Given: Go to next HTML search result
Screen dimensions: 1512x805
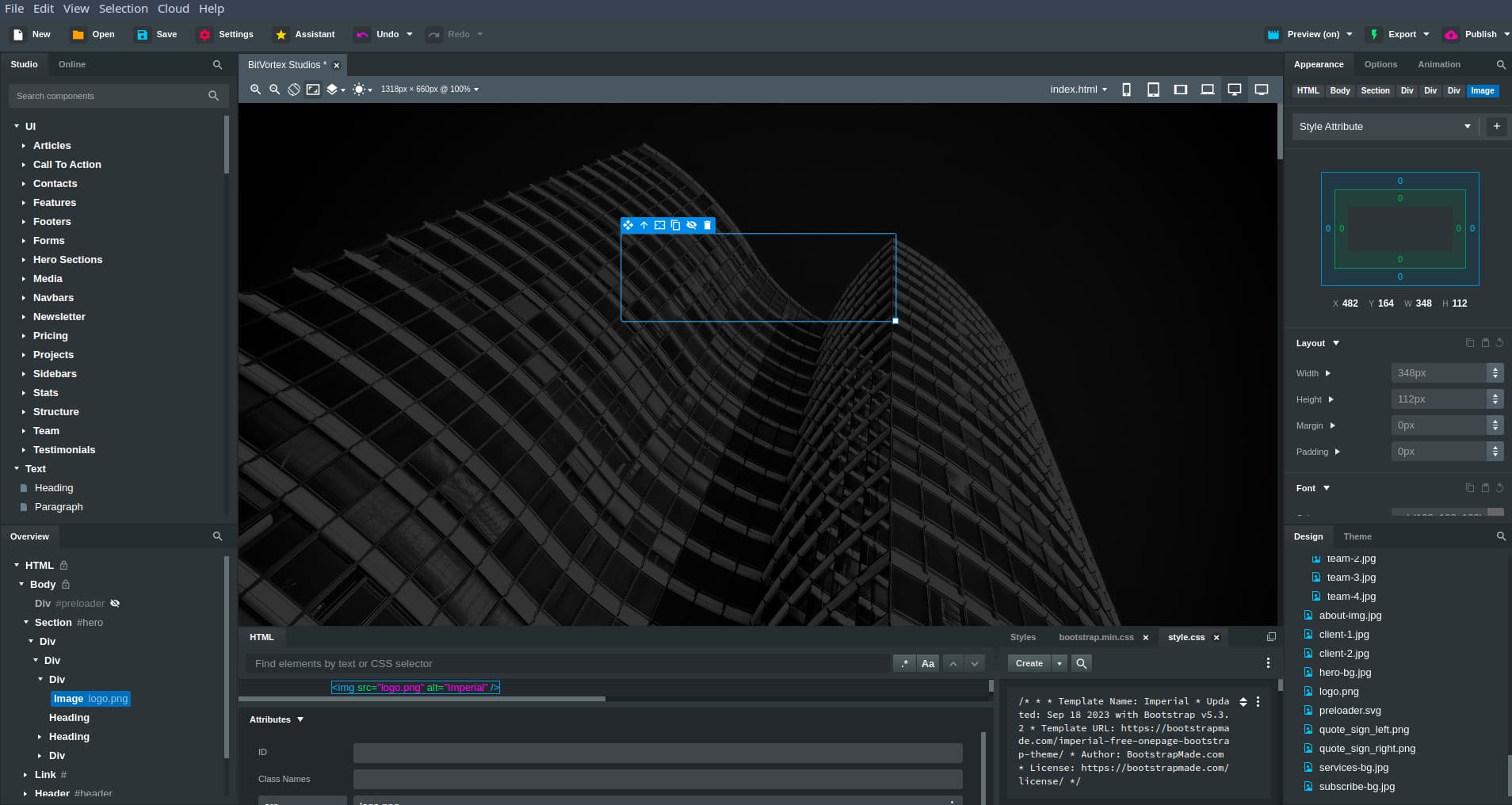Looking at the screenshot, I should coord(975,664).
